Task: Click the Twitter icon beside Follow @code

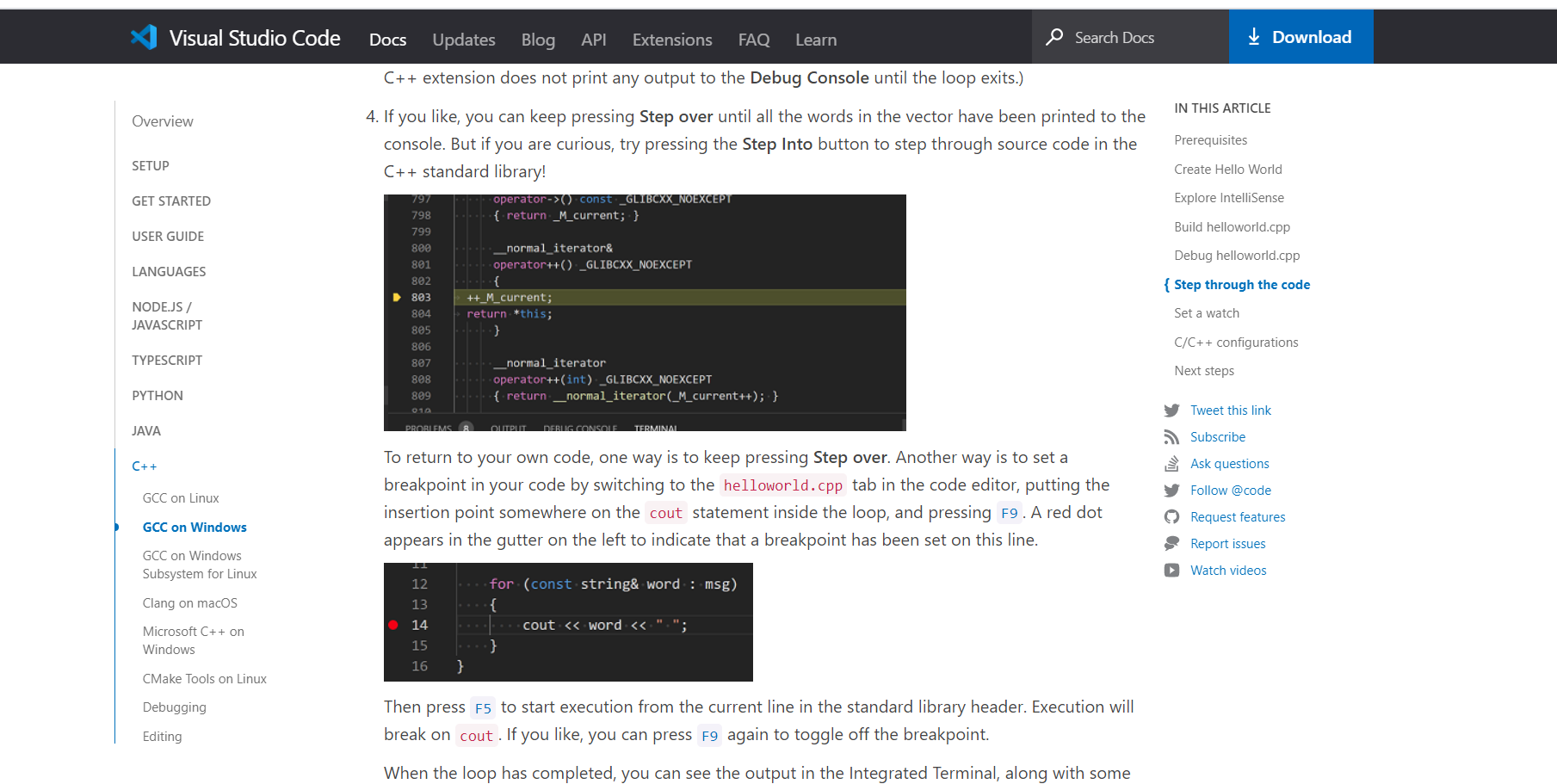Action: 1171,491
